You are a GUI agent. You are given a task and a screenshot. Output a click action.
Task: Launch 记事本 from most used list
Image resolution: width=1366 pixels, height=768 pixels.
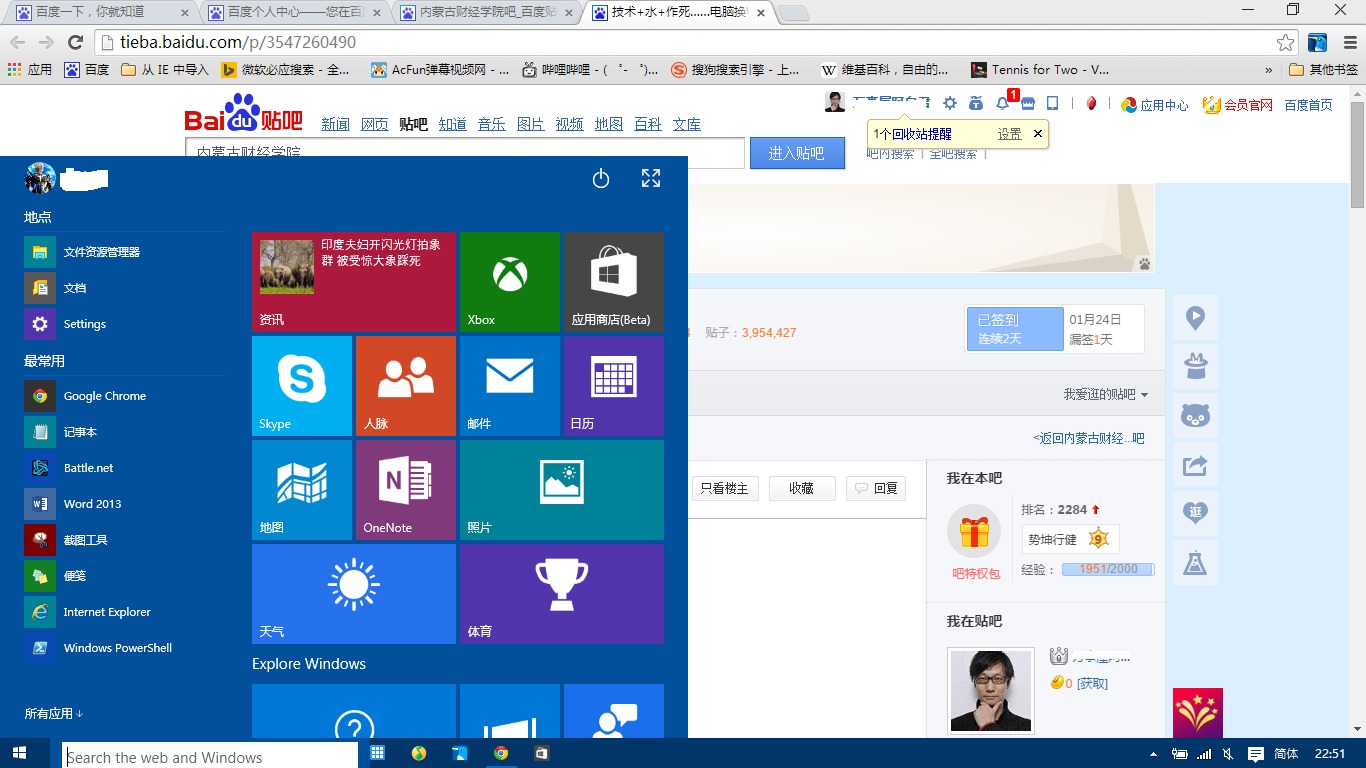coord(125,432)
